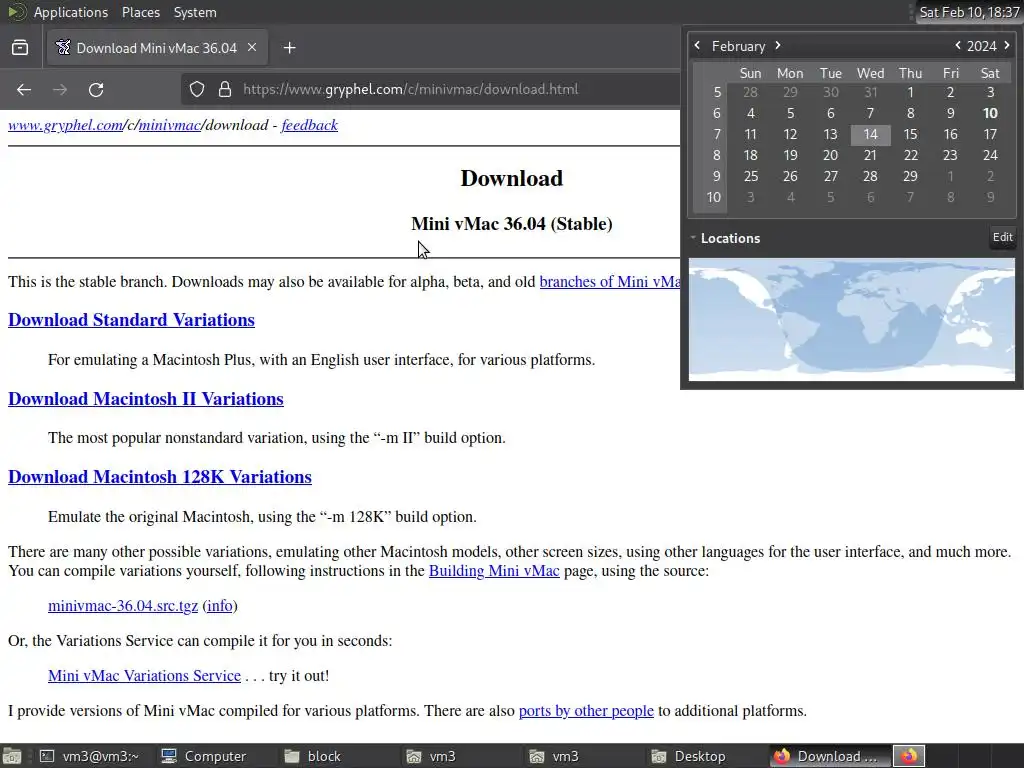Focus the URL address bar
Screen dimensions: 1024x768
(x=431, y=89)
